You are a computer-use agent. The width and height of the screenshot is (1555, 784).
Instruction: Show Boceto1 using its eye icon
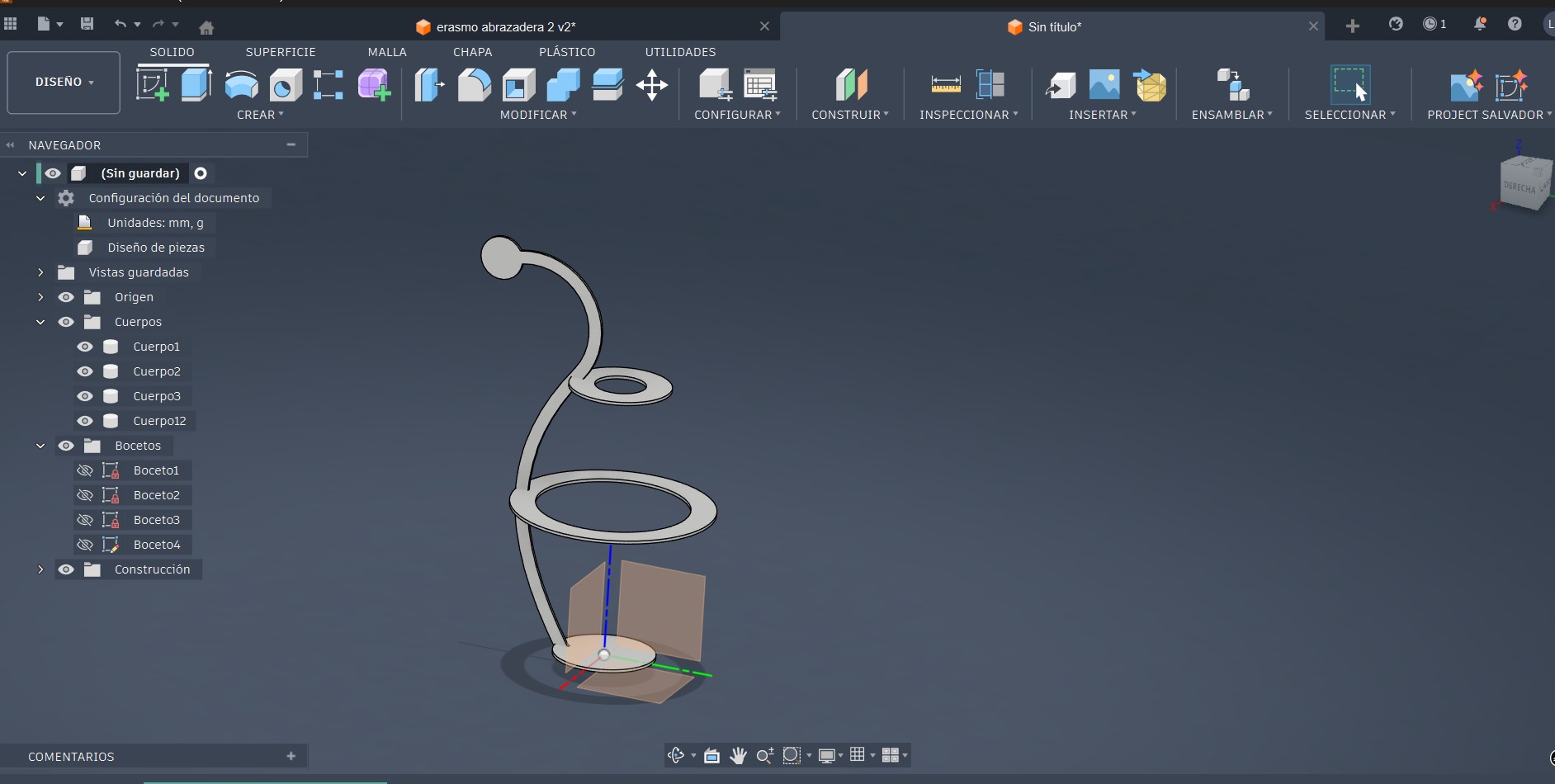tap(85, 470)
